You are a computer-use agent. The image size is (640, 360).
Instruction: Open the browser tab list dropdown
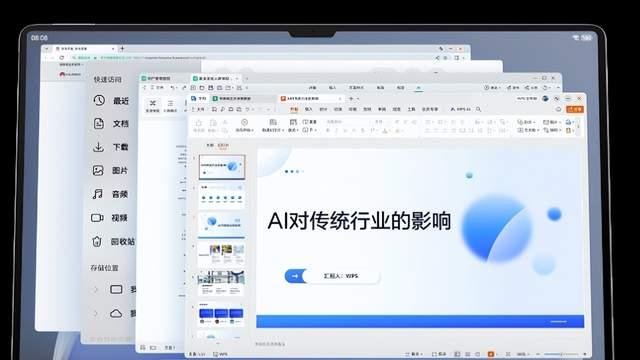coord(47,49)
